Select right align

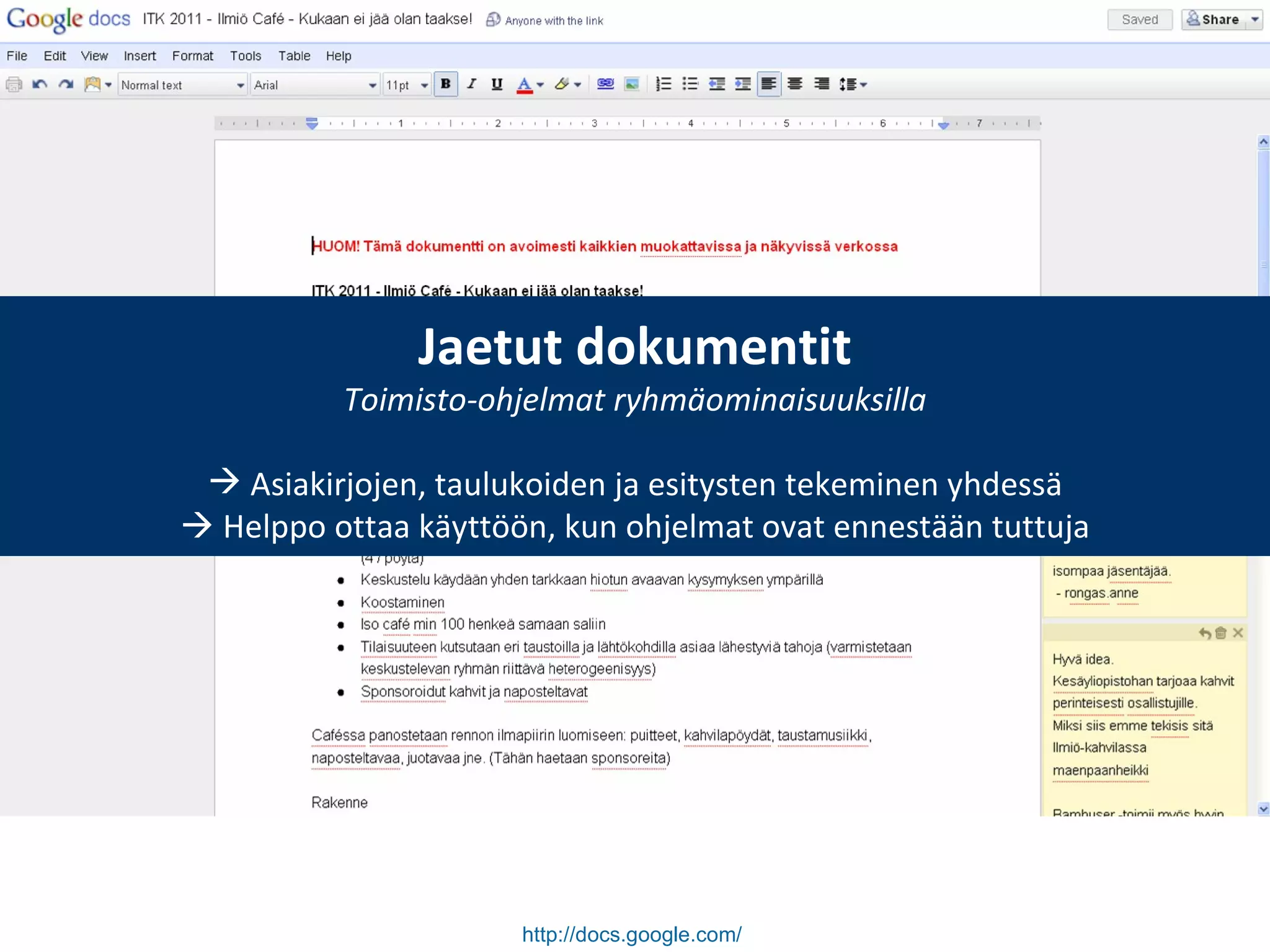click(822, 84)
